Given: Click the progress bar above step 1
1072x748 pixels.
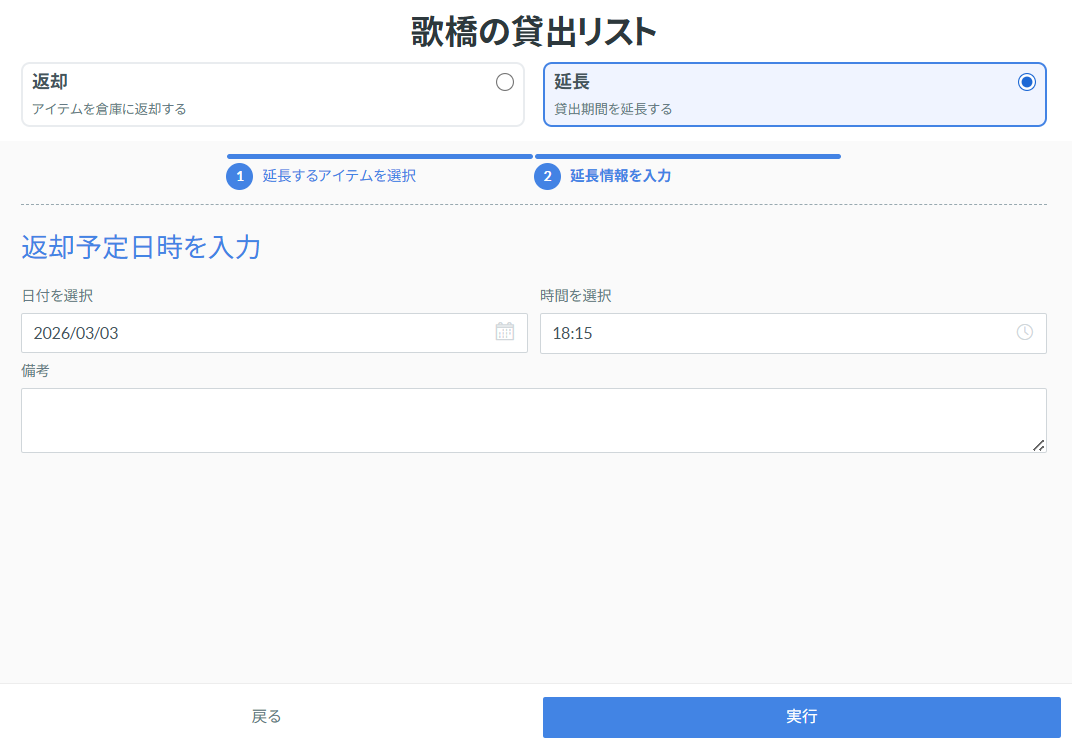Looking at the screenshot, I should coord(380,157).
